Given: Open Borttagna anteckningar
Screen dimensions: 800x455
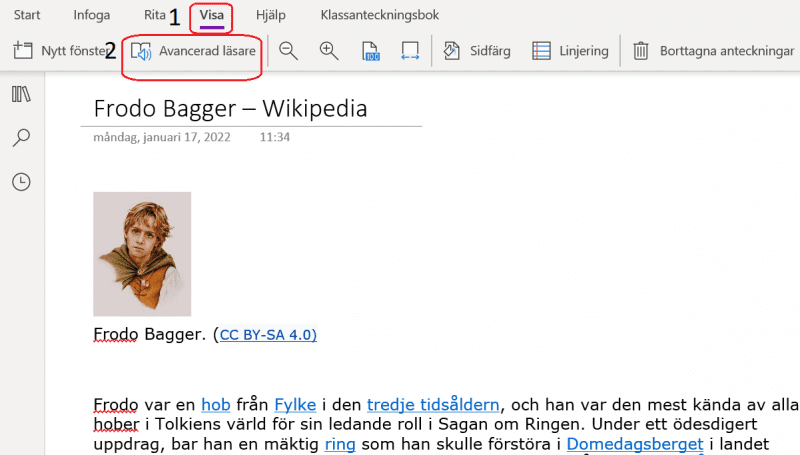Looking at the screenshot, I should pyautogui.click(x=713, y=51).
